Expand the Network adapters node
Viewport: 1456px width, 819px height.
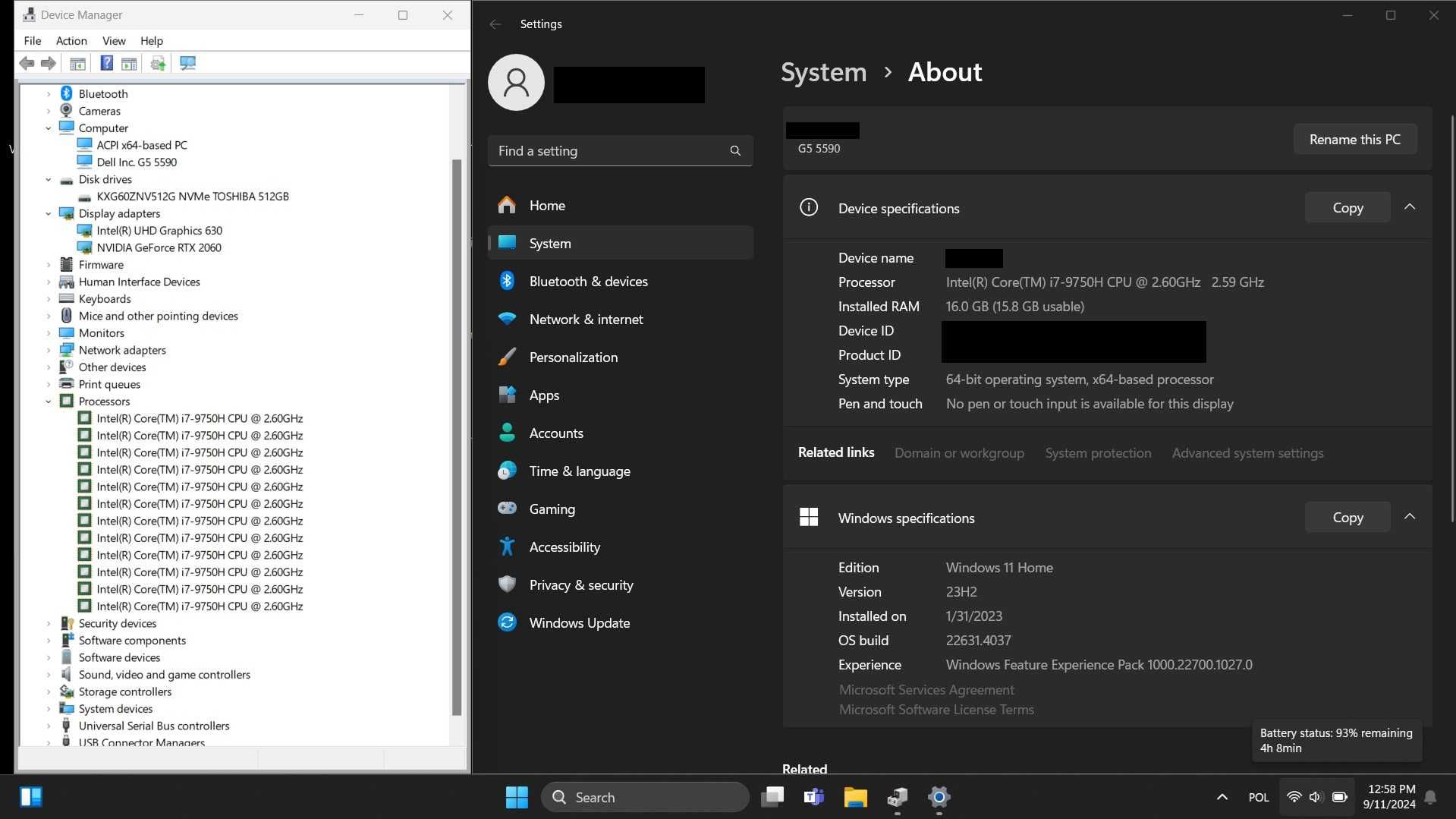[49, 350]
